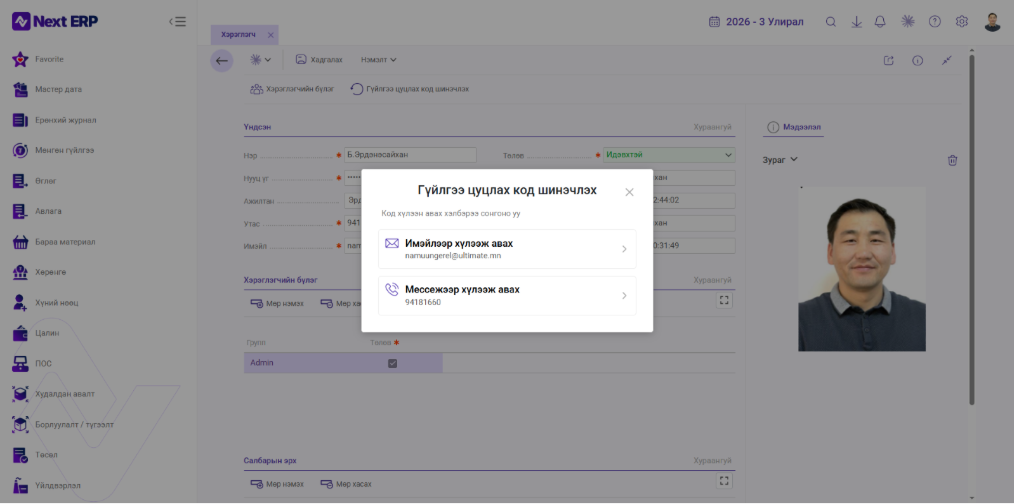This screenshot has height=504, width=1014.
Task: Open the search magnifier in header
Action: point(831,22)
